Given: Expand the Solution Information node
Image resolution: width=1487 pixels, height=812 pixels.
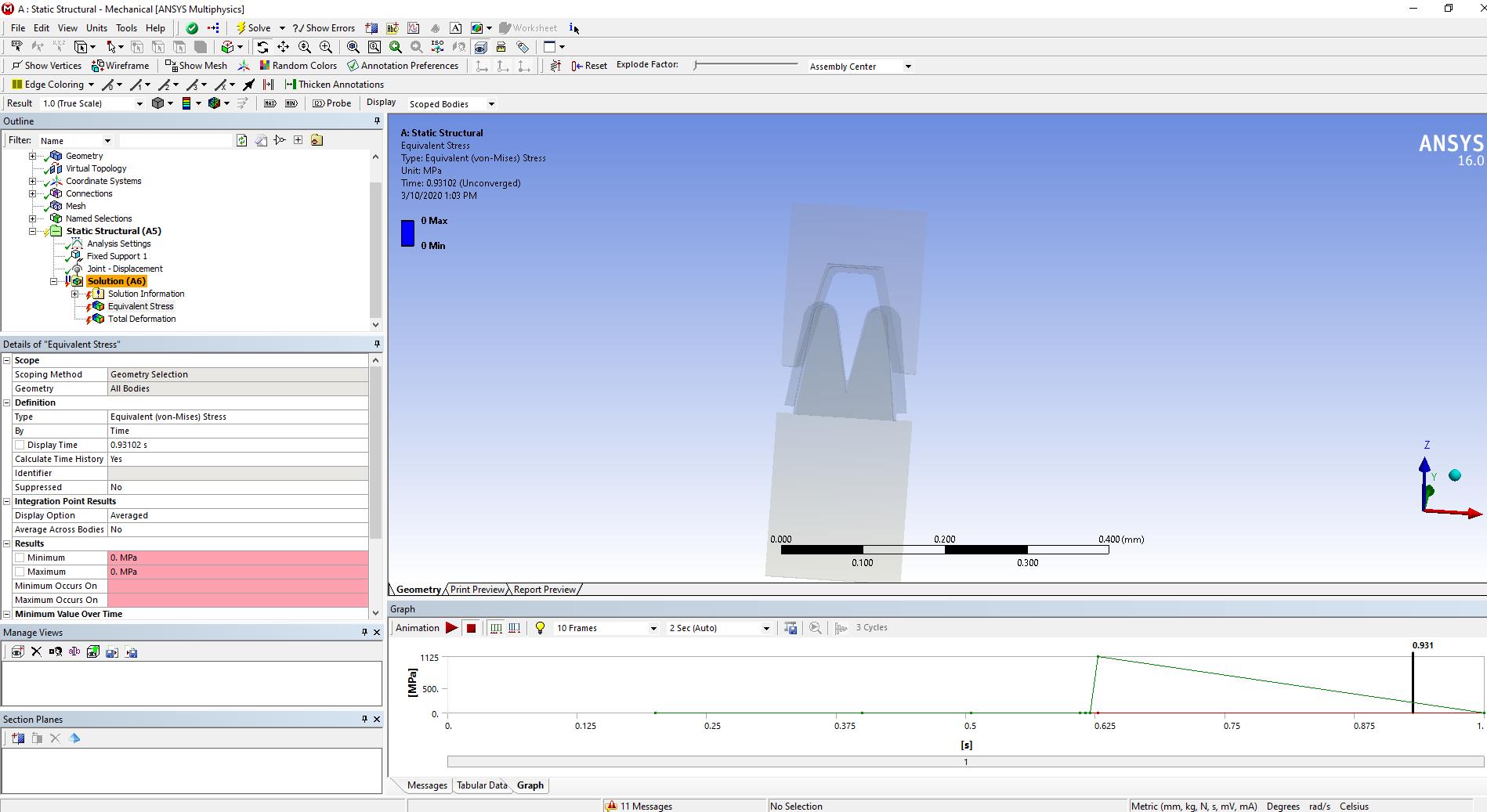Looking at the screenshot, I should pos(75,294).
